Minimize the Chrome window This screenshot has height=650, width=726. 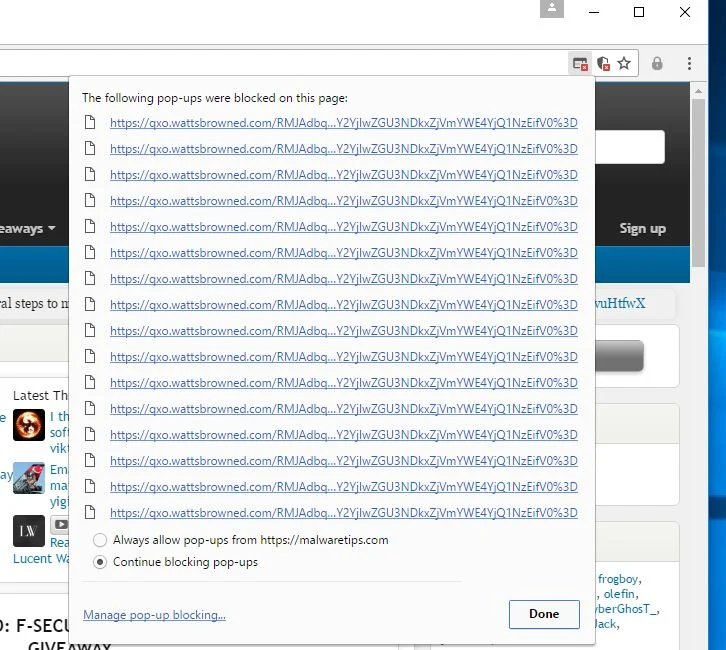(594, 12)
